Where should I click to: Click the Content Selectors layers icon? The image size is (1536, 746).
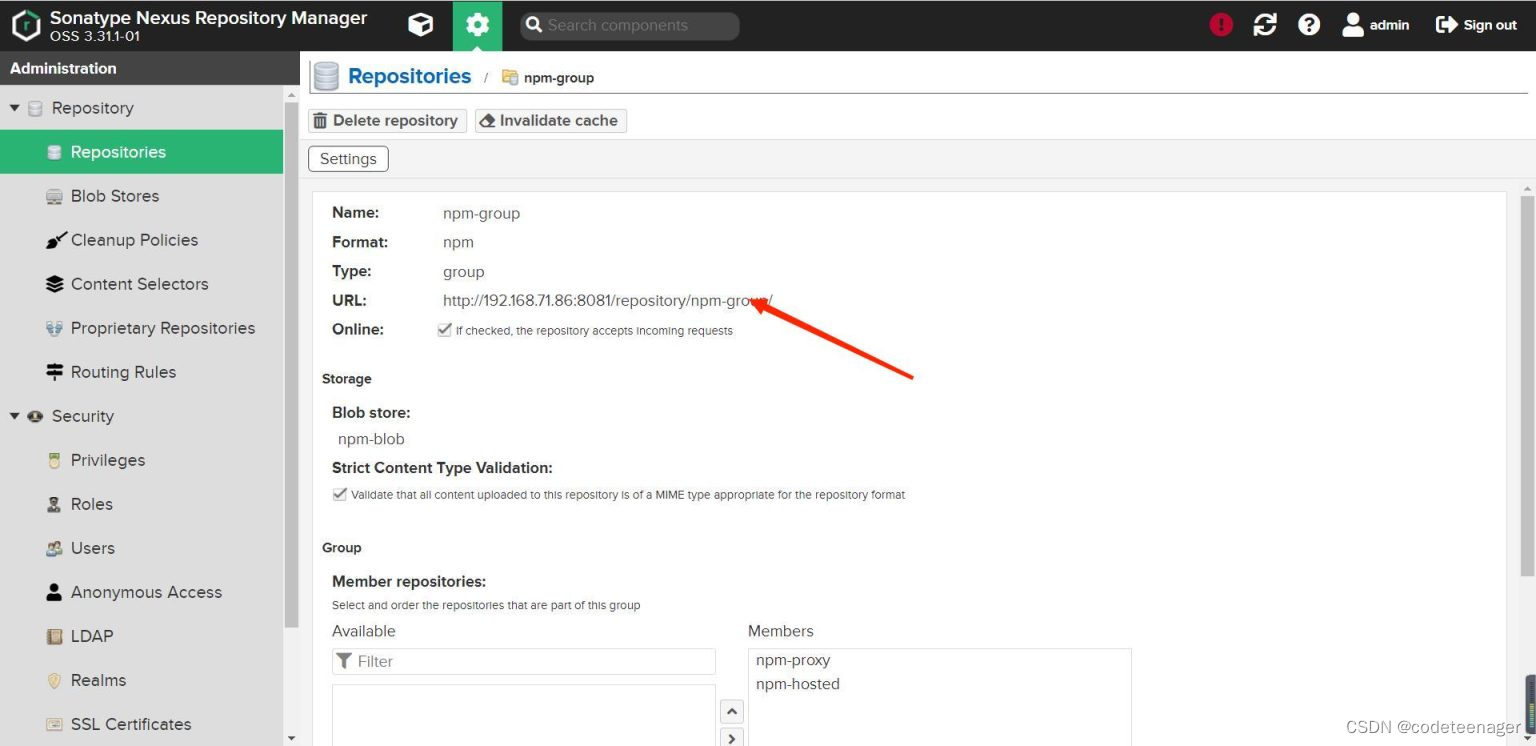tap(55, 284)
